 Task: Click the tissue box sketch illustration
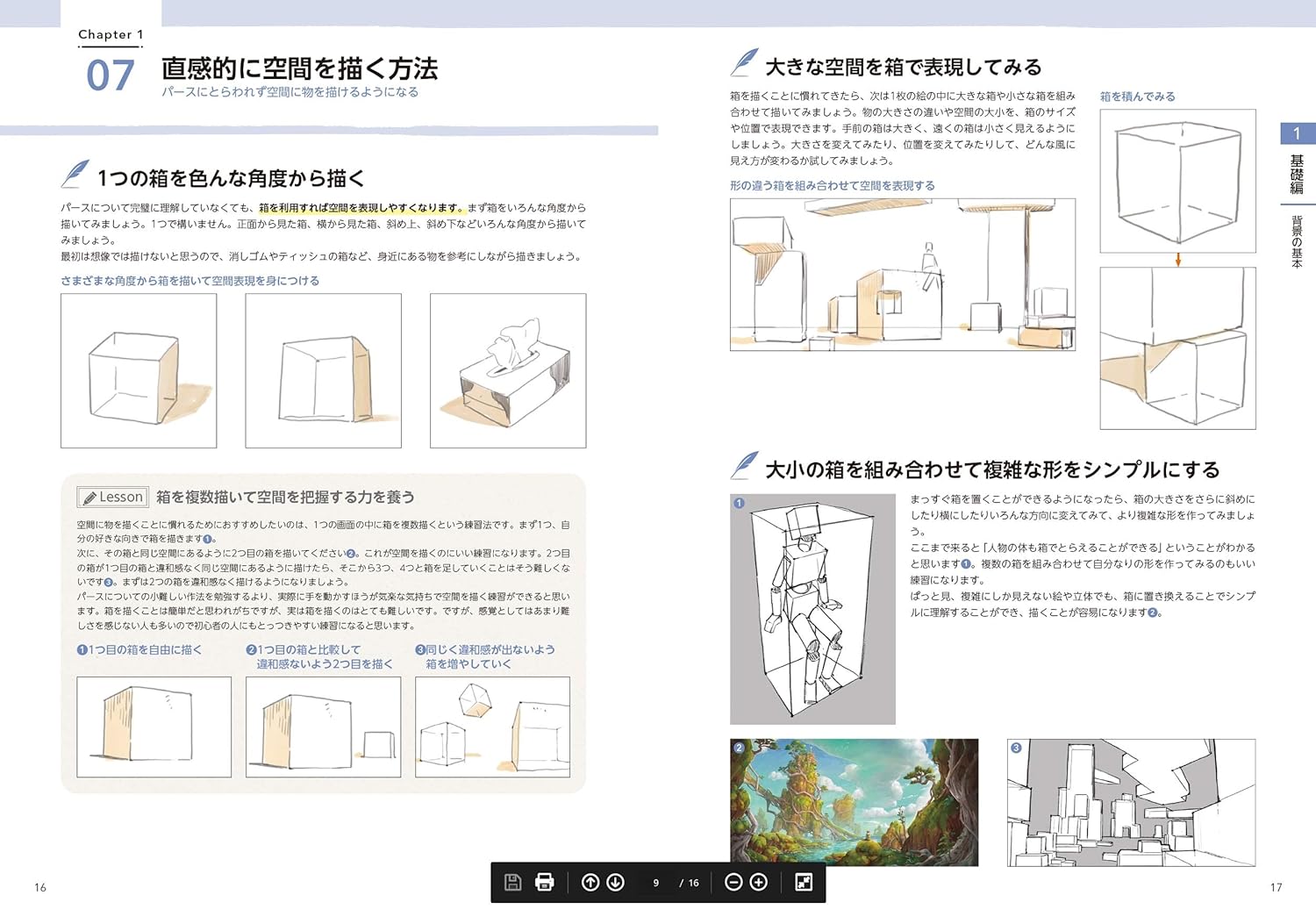pyautogui.click(x=508, y=370)
